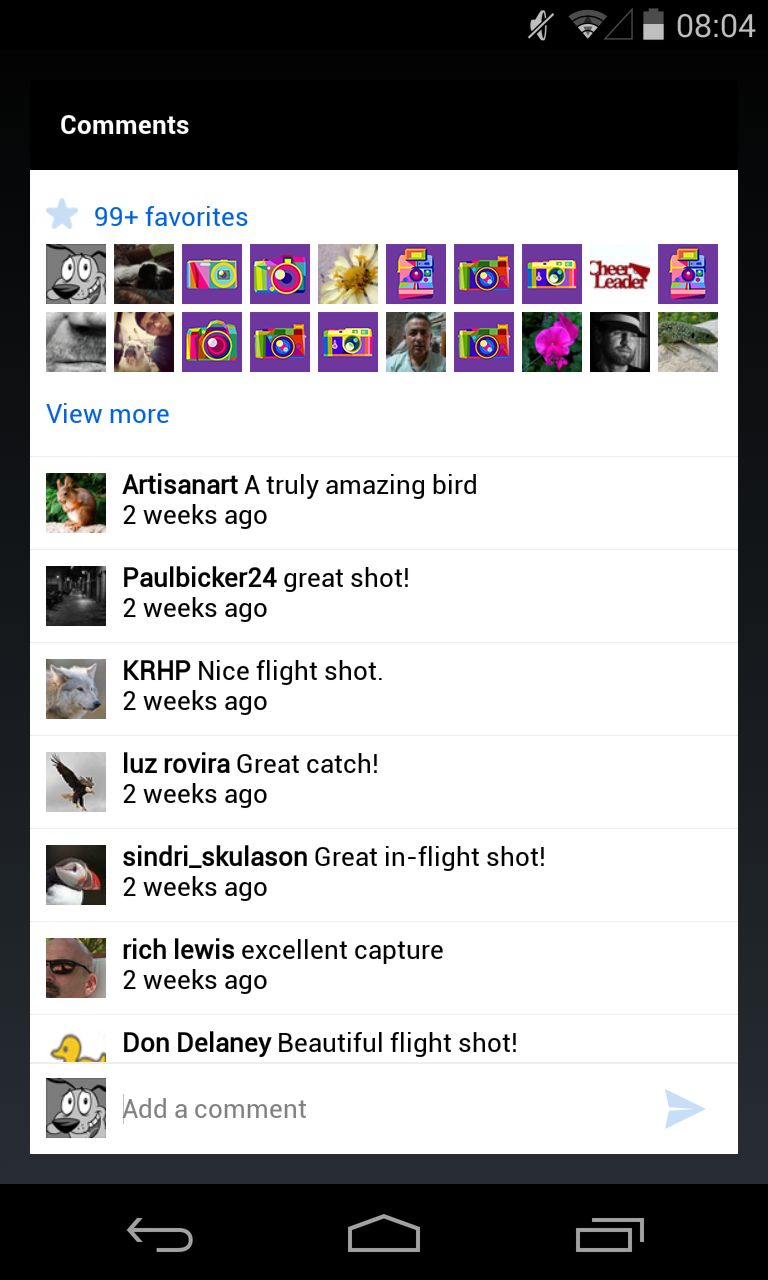Tap the favorites star icon
This screenshot has width=768, height=1280.
pos(62,214)
